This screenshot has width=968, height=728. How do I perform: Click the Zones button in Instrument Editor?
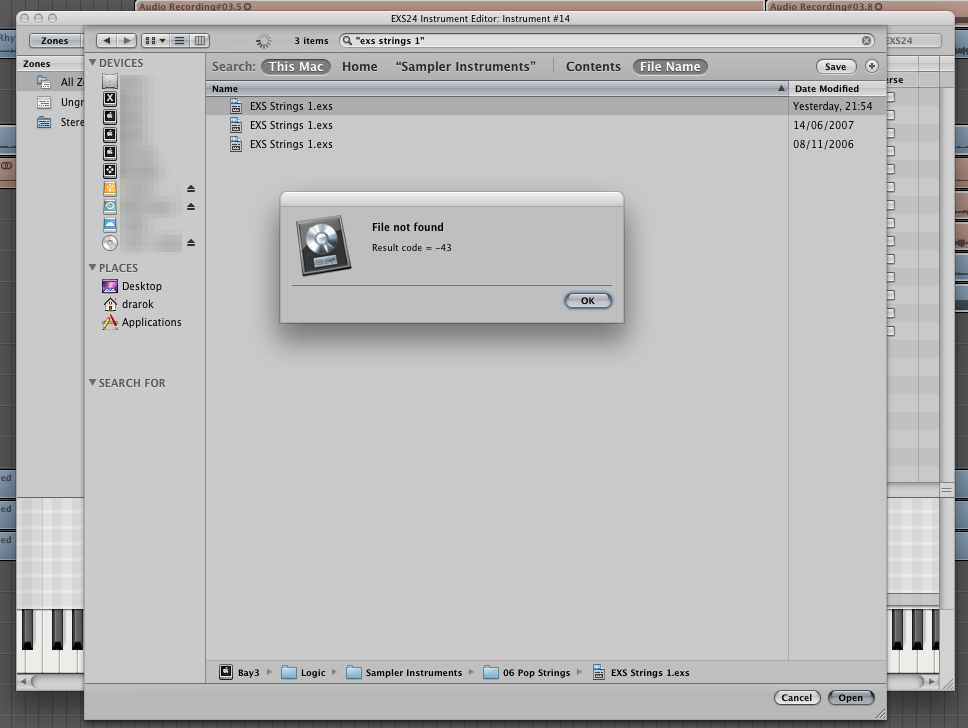[55, 41]
